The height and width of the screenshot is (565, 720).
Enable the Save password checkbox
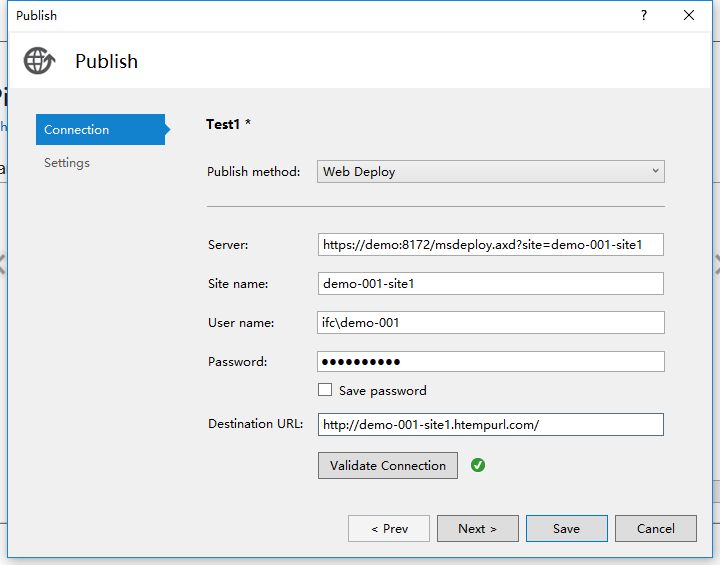(x=325, y=390)
